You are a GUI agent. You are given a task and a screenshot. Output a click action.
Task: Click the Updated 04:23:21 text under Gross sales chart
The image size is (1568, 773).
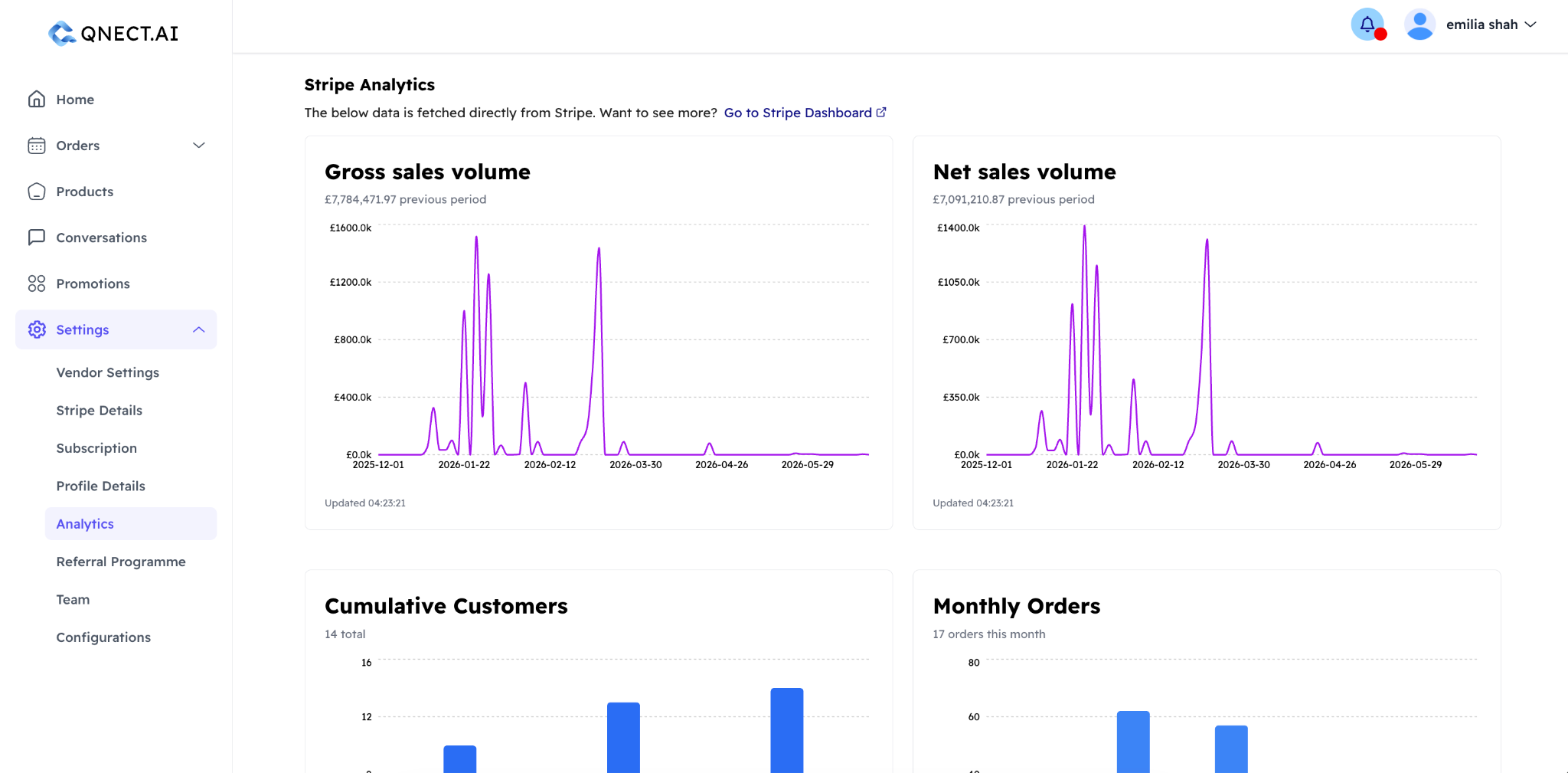(365, 503)
